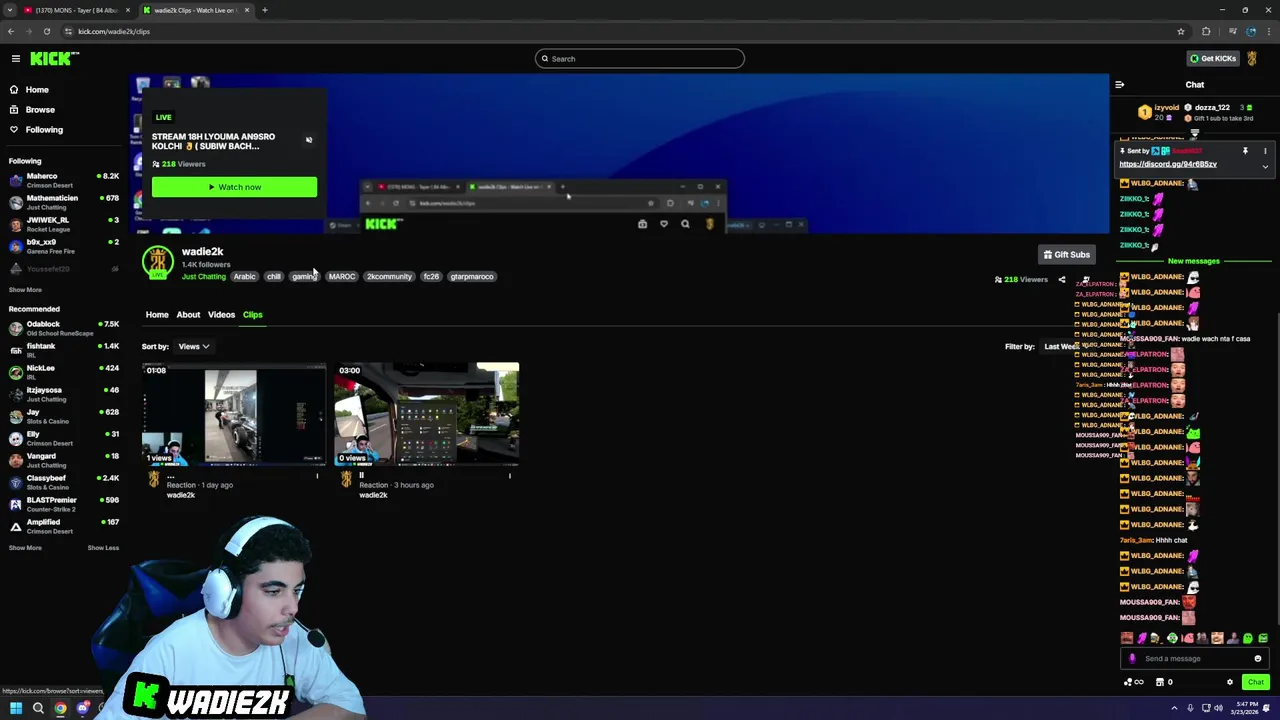
Task: Toggle the hamburger sidebar menu
Action: (x=15, y=59)
